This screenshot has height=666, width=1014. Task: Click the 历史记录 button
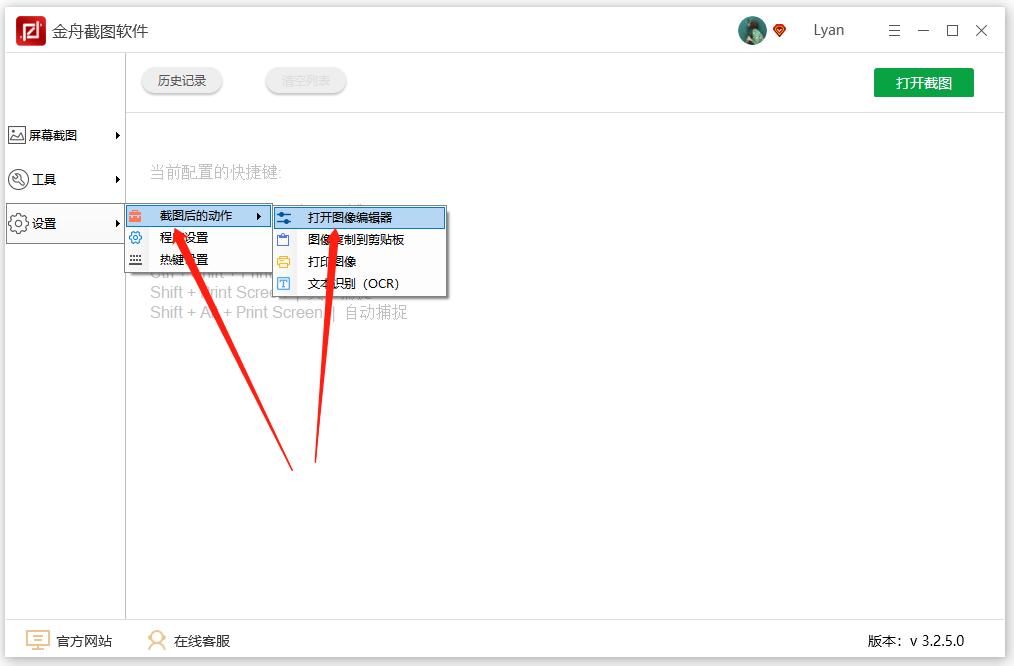(x=181, y=81)
